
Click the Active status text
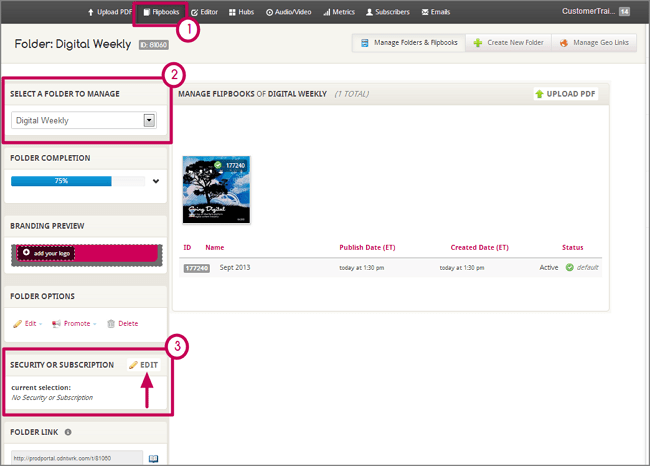point(549,267)
